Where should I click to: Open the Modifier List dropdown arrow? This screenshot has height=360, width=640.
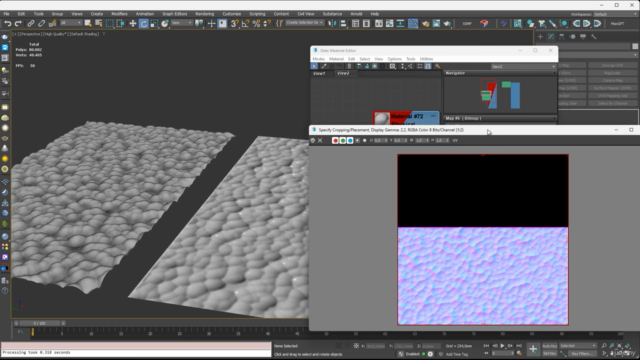point(635,55)
